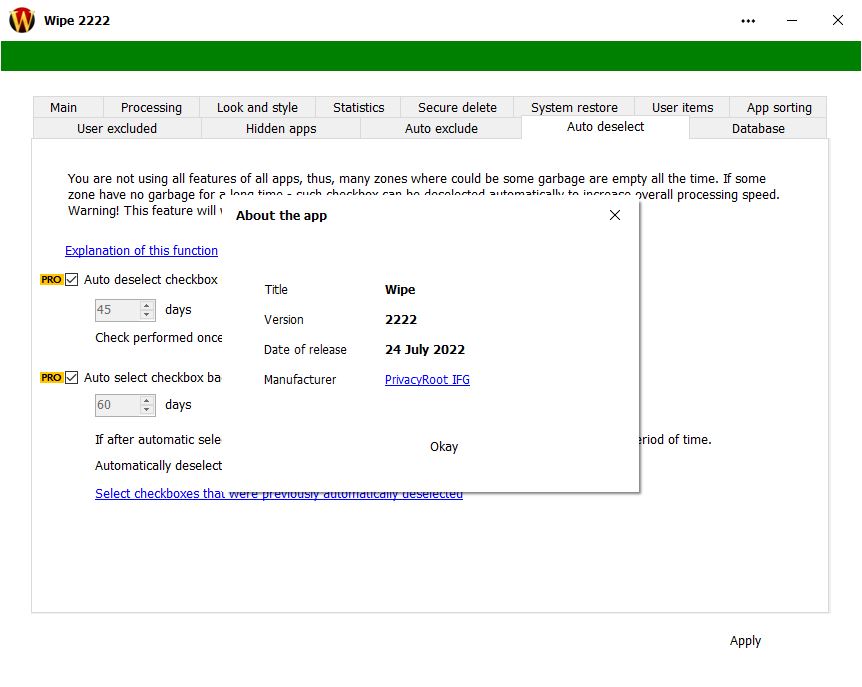Image resolution: width=862 pixels, height=687 pixels.
Task: Close the Wipe 2222 window
Action: (838, 20)
